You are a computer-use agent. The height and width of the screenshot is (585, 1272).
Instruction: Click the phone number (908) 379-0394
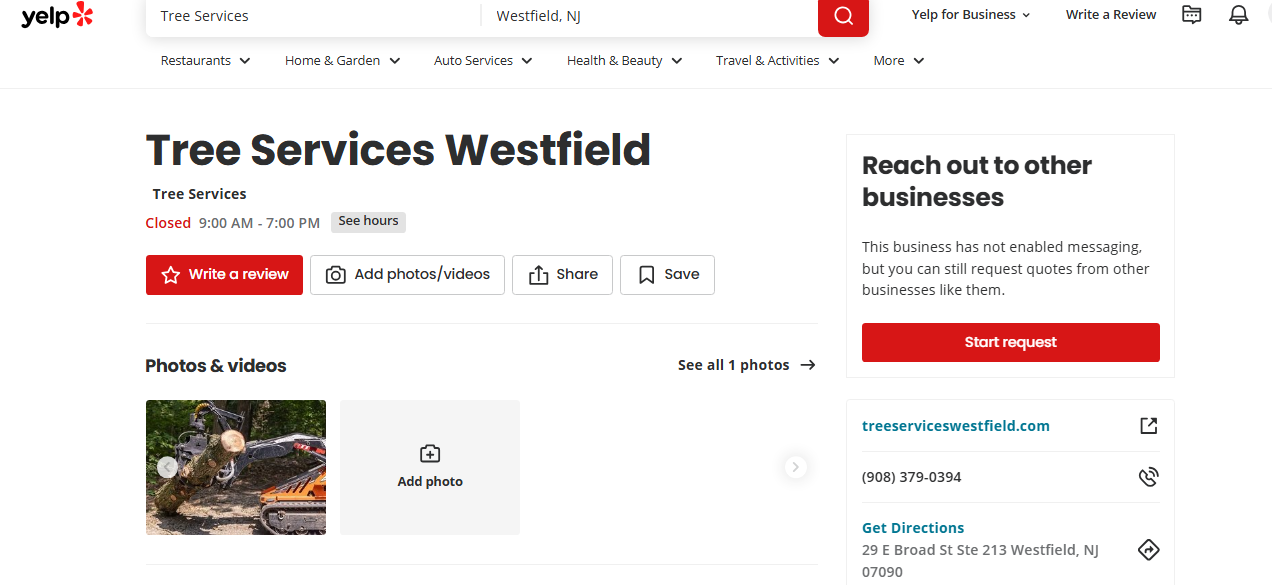coord(912,477)
